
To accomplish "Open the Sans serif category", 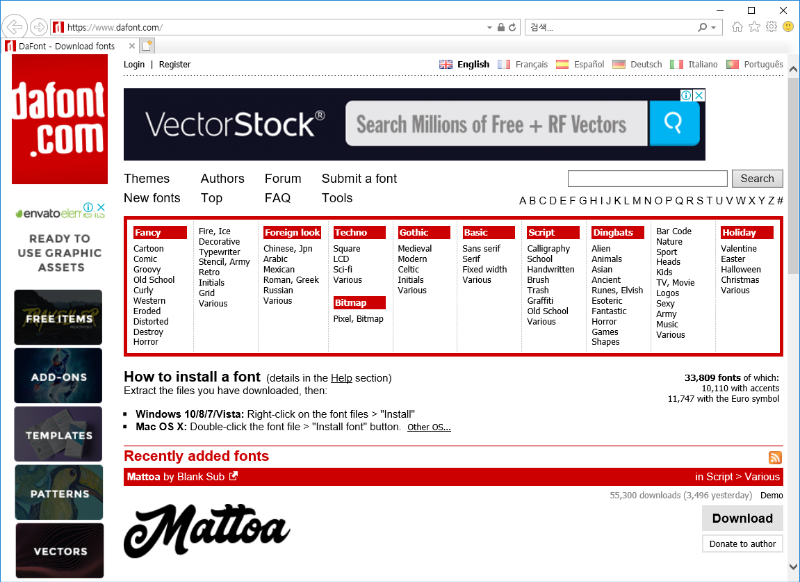I will click(481, 248).
